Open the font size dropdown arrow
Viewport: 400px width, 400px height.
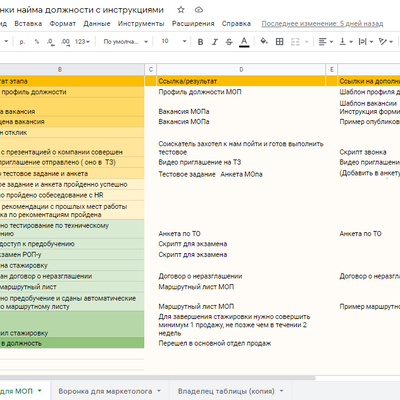click(184, 41)
